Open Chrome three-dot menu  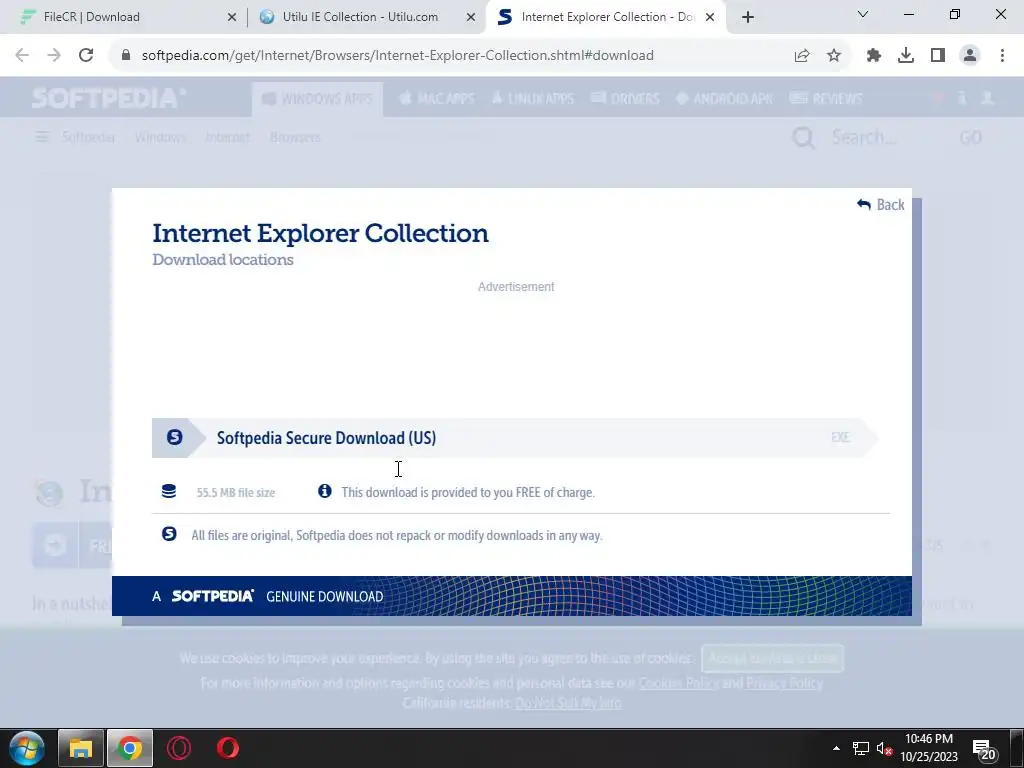(1002, 56)
